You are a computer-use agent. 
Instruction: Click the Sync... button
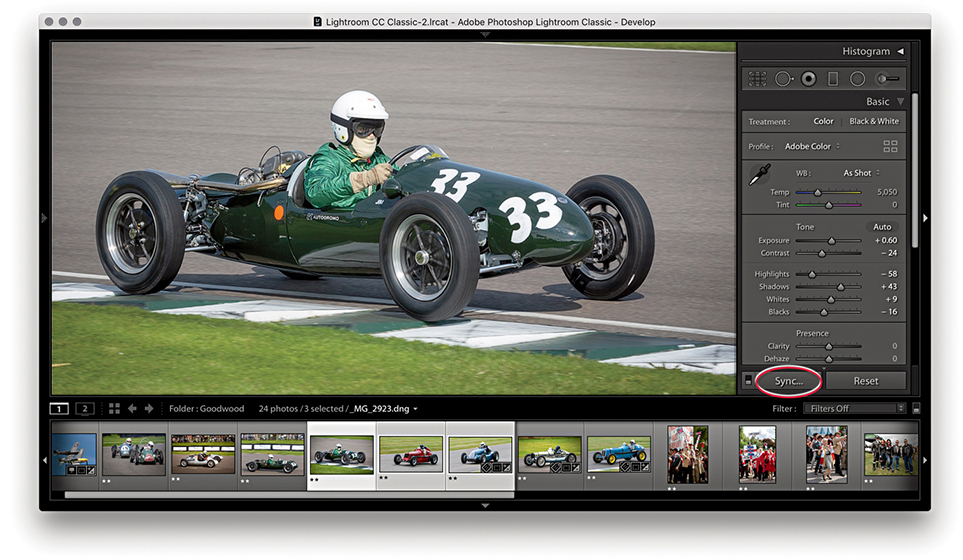pyautogui.click(x=789, y=381)
